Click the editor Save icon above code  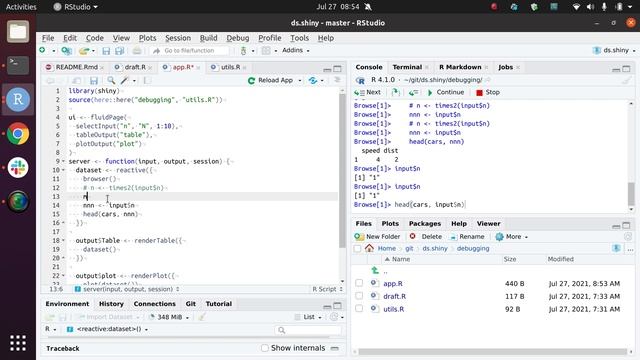[x=93, y=80]
